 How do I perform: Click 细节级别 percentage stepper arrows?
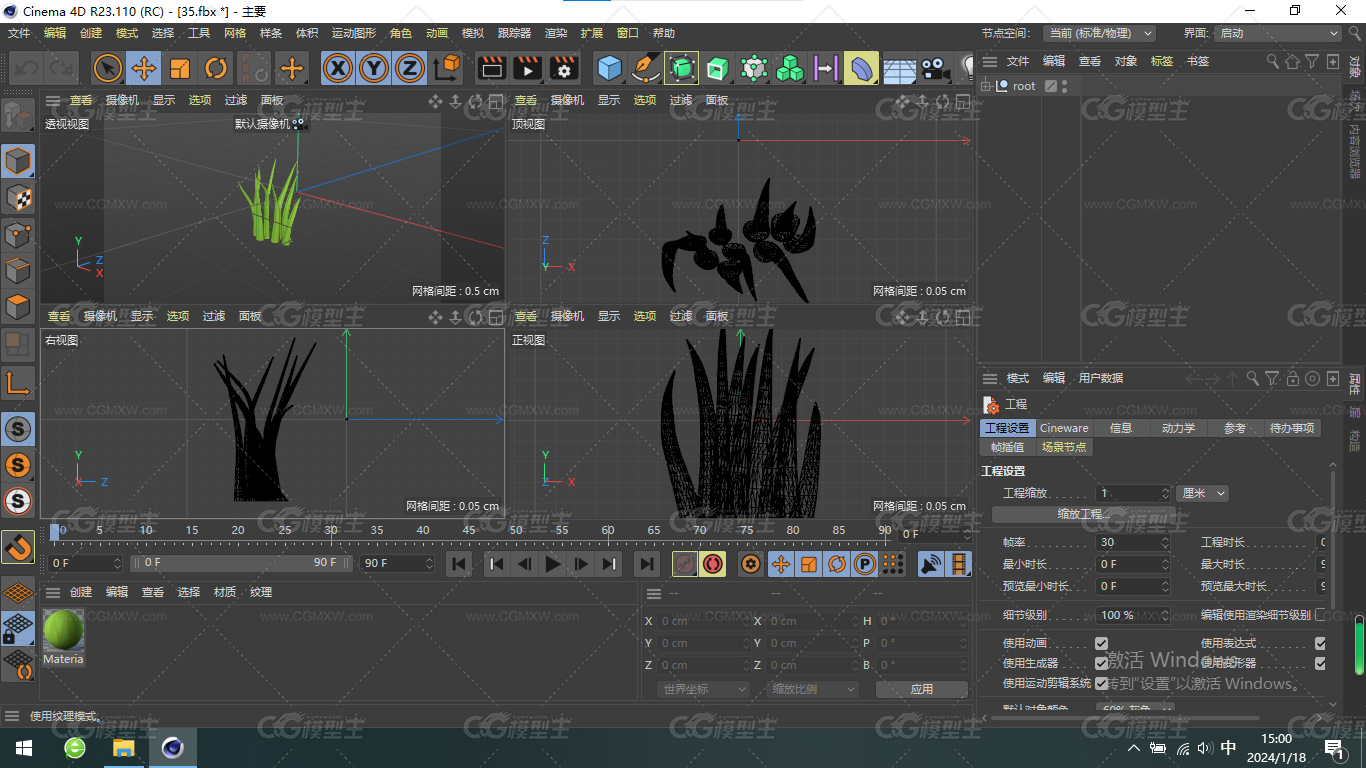click(1165, 615)
